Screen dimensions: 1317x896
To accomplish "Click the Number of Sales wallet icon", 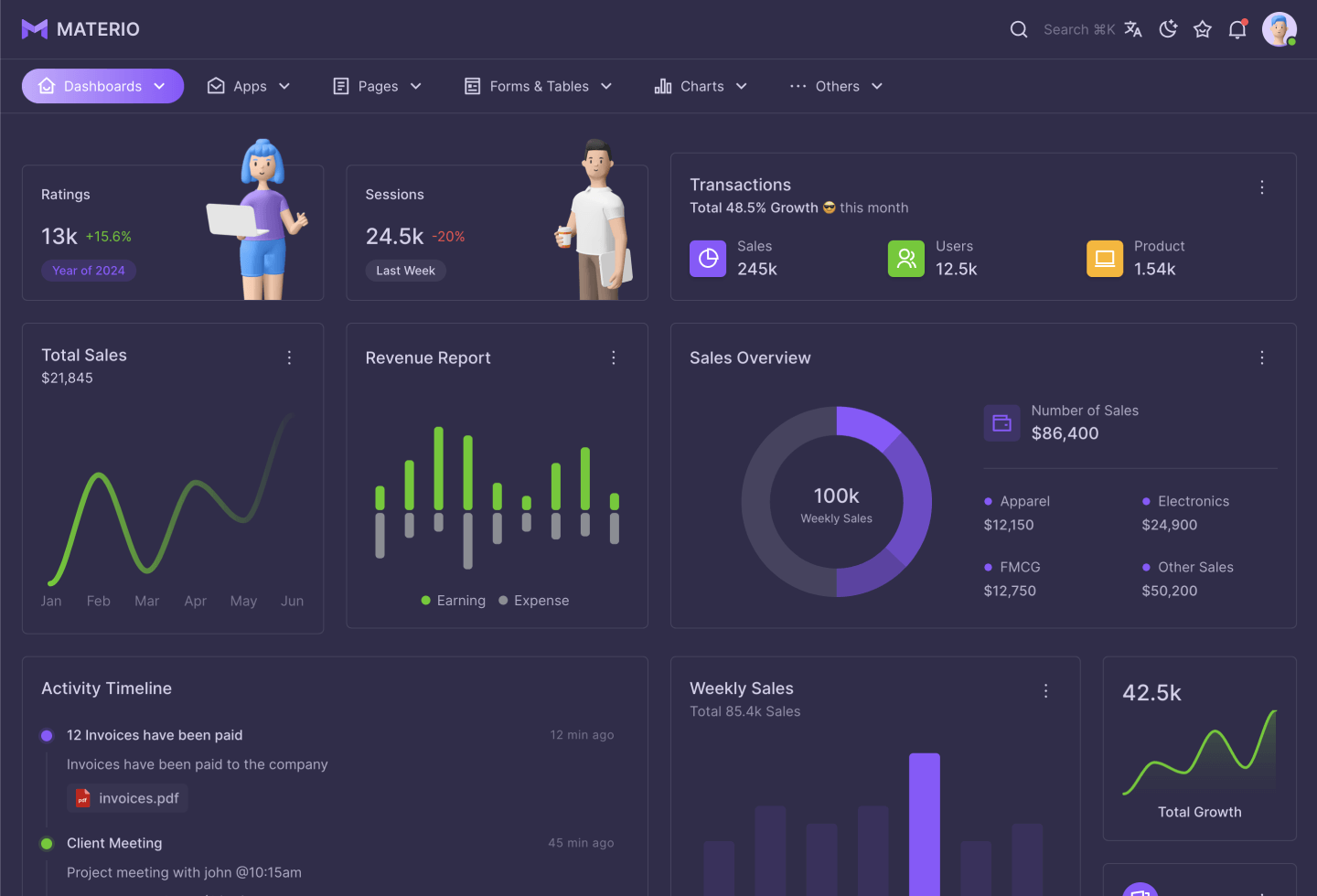I will 1002,423.
